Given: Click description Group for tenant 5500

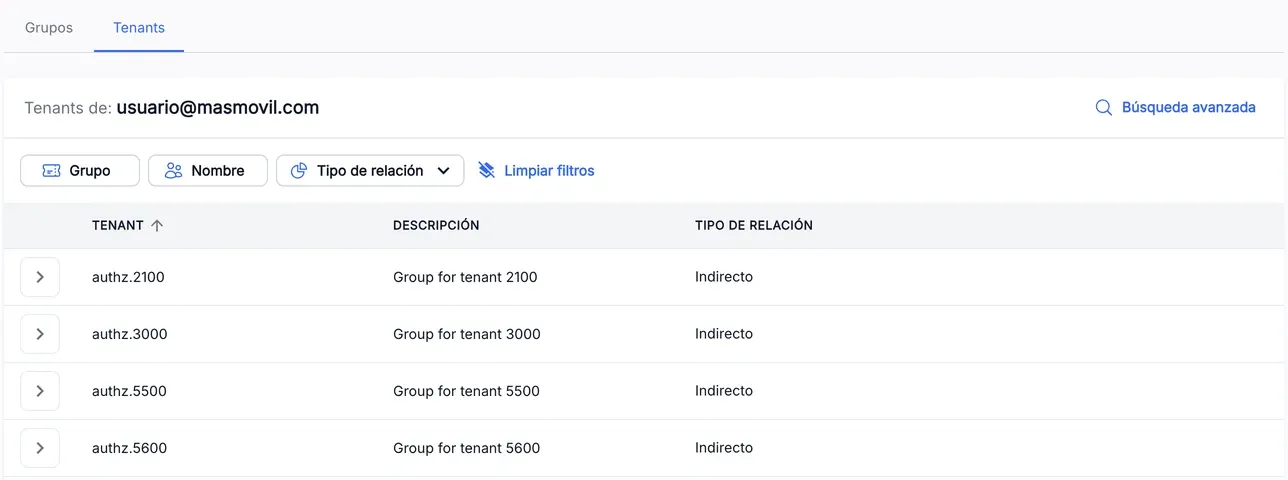Looking at the screenshot, I should [466, 391].
